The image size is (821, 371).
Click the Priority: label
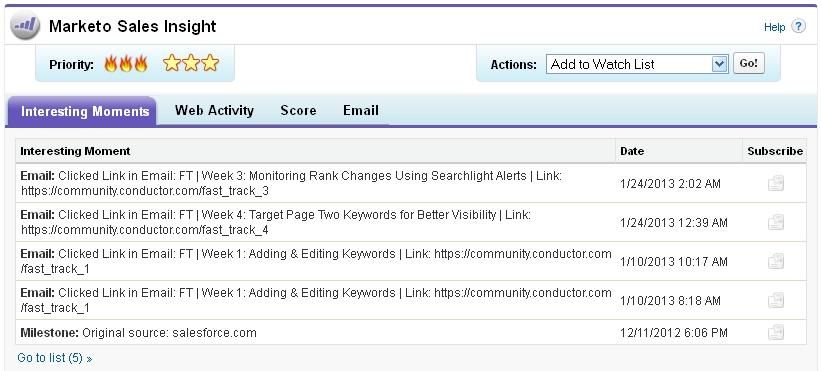coord(71,65)
